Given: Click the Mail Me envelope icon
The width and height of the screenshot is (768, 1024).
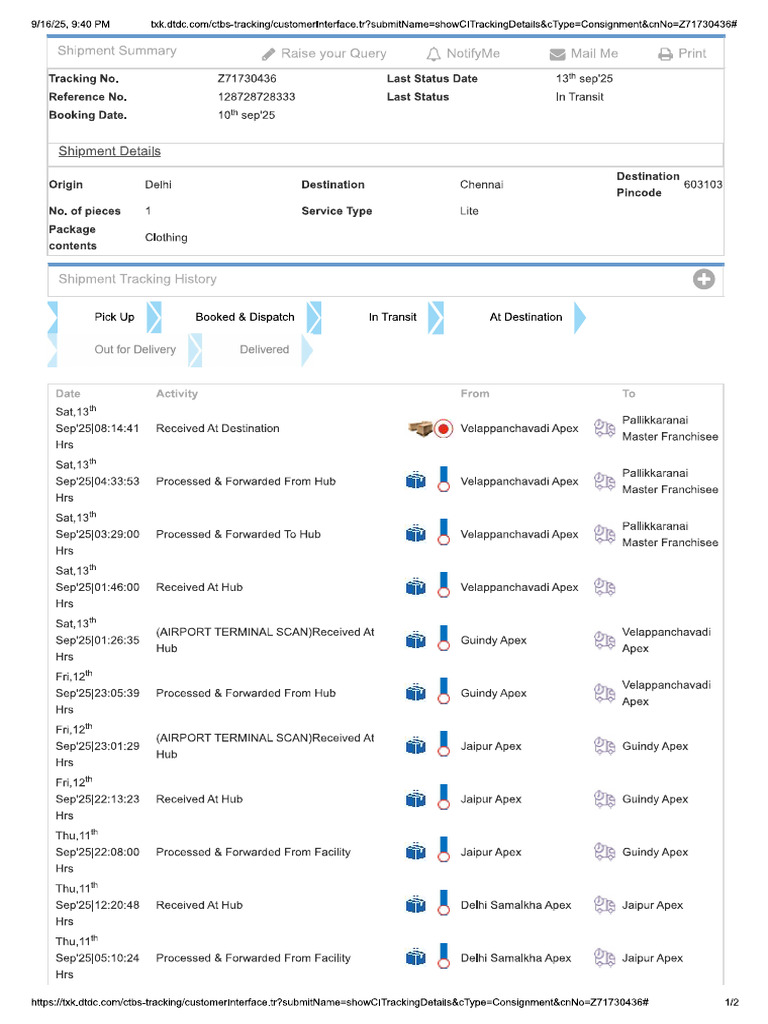Looking at the screenshot, I should 557,54.
